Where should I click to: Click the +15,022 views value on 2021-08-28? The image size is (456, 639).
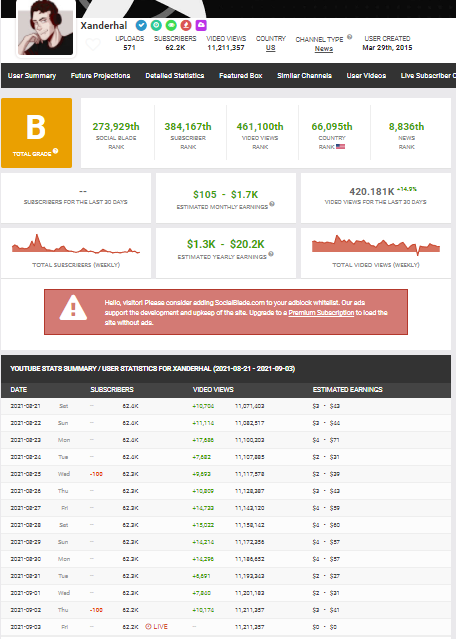click(x=203, y=525)
